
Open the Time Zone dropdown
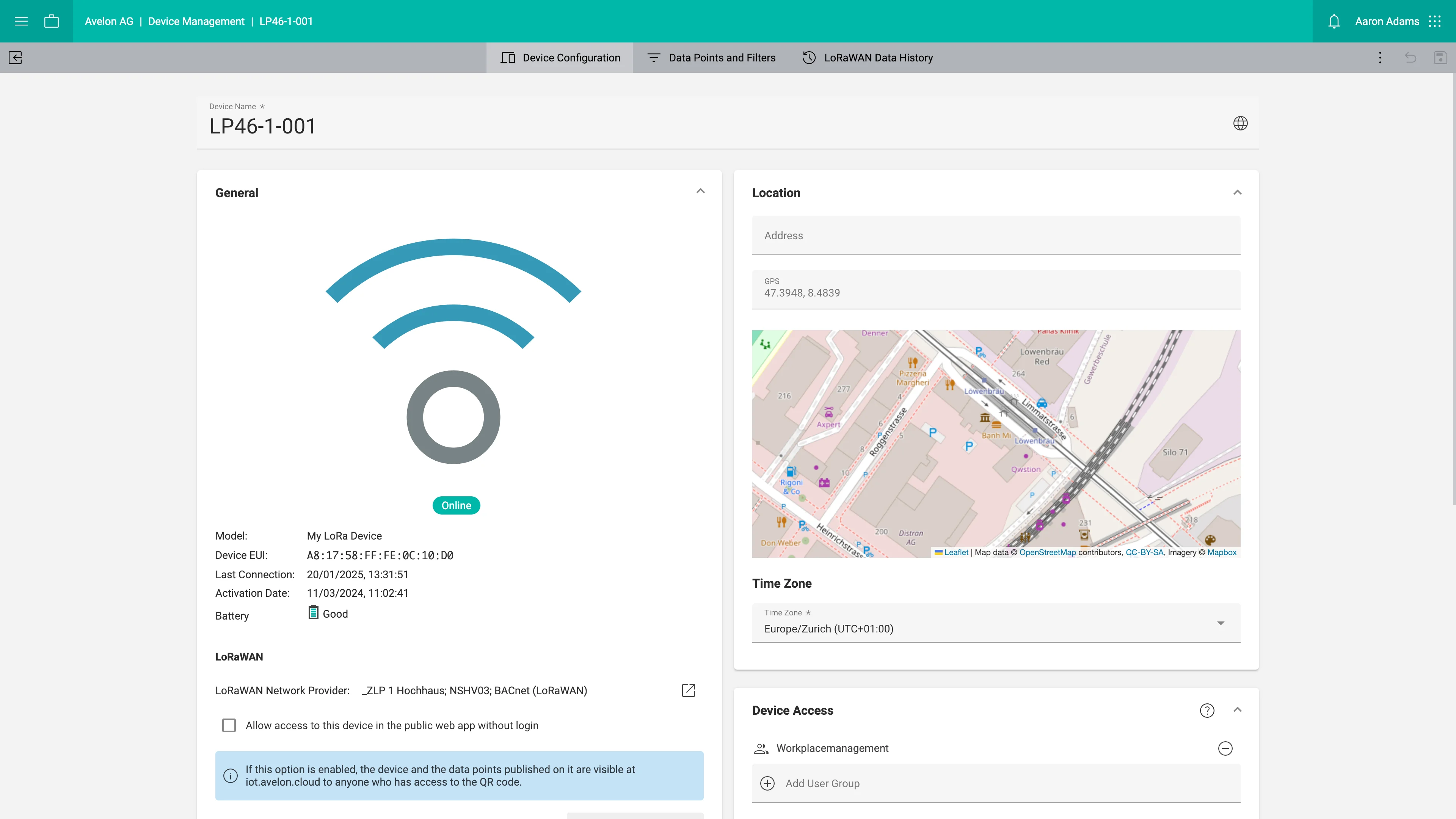pyautogui.click(x=996, y=623)
